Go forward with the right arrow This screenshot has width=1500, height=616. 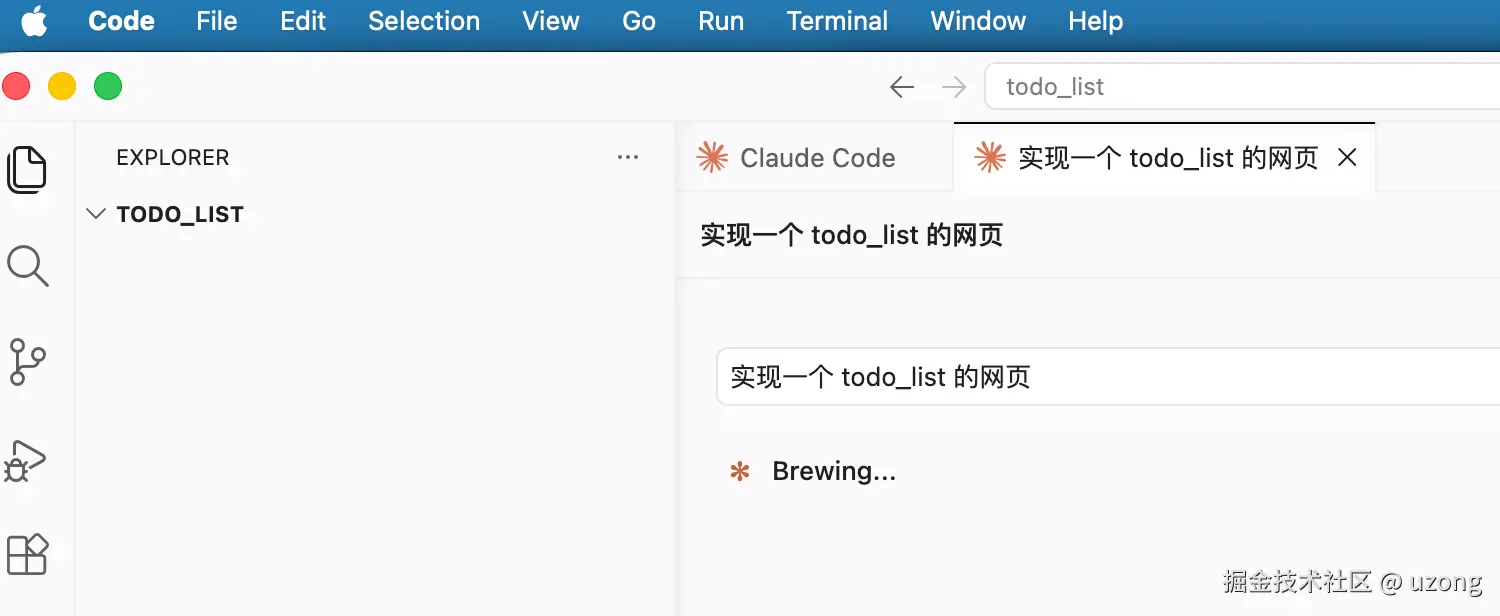coord(954,87)
